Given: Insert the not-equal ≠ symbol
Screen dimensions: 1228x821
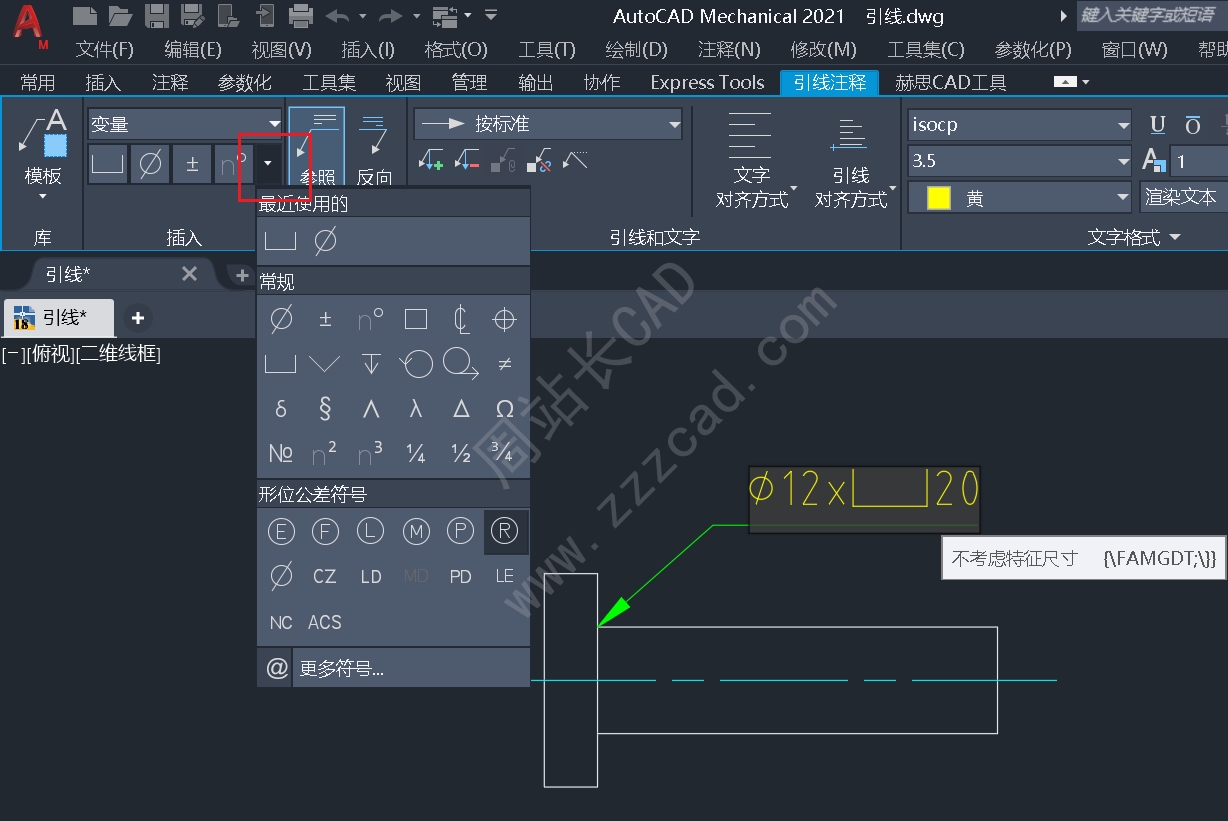Looking at the screenshot, I should tap(504, 364).
